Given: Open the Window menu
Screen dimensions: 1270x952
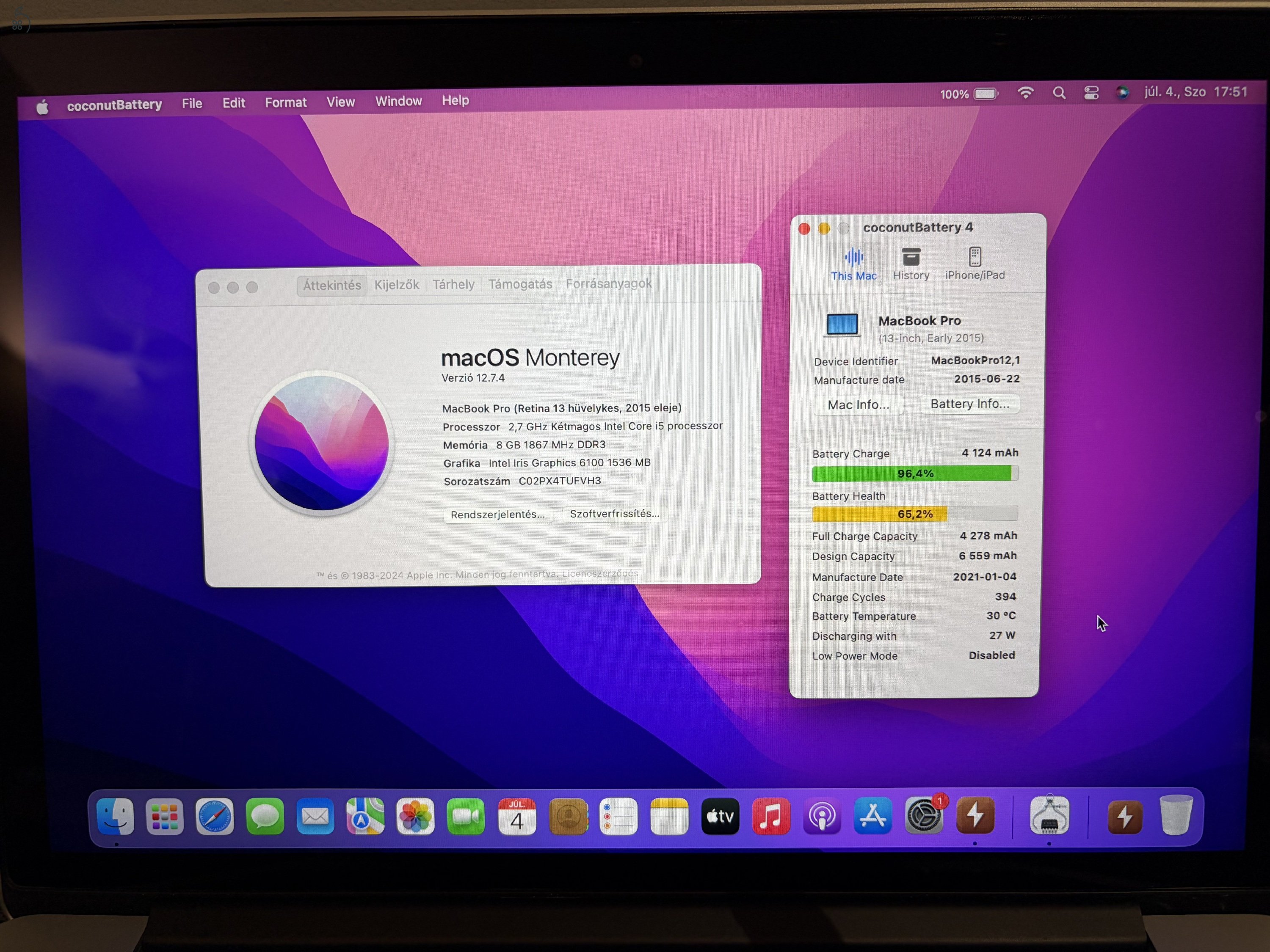Looking at the screenshot, I should point(398,102).
